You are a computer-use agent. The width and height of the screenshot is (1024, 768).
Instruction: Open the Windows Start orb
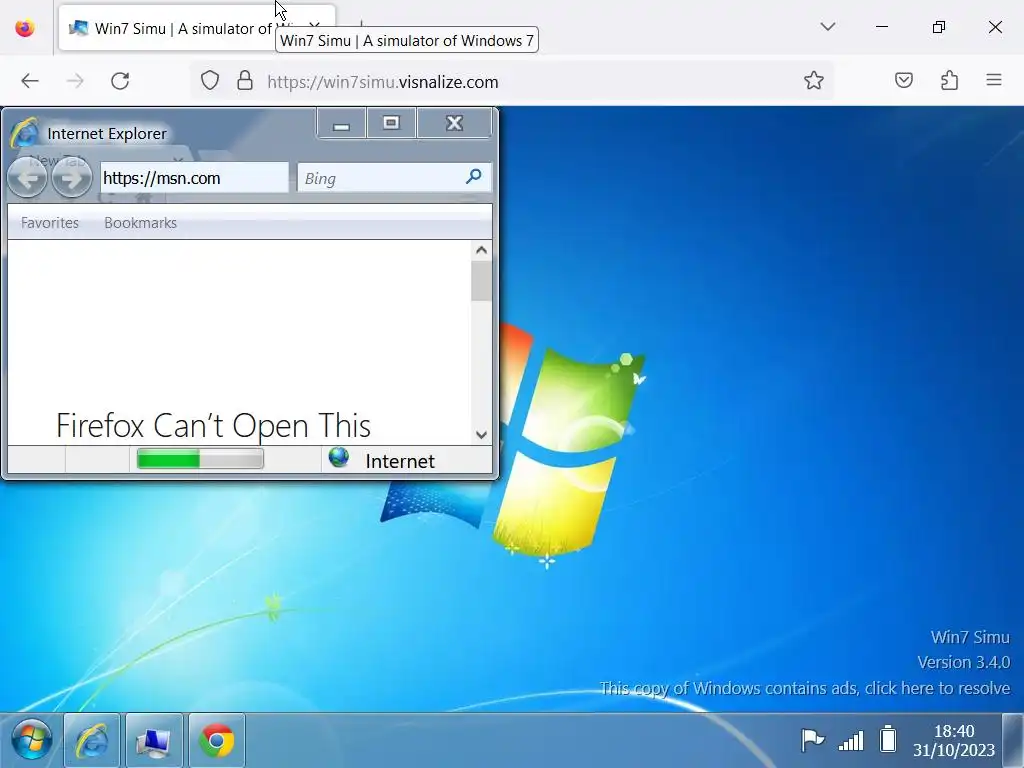click(31, 740)
